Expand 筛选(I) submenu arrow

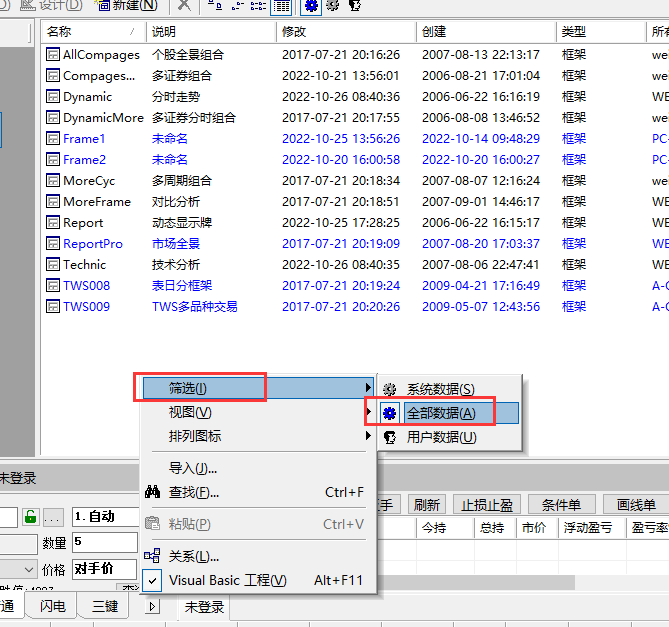[368, 387]
